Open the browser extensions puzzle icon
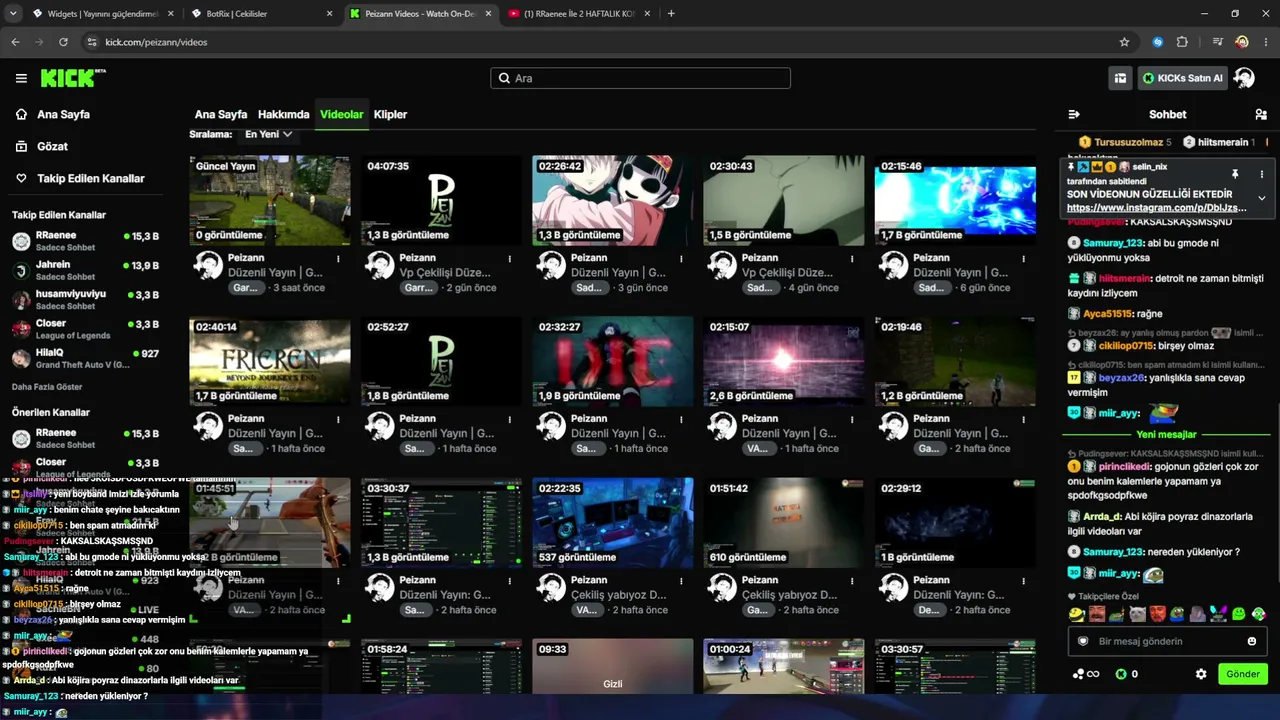Viewport: 1280px width, 720px height. pyautogui.click(x=1182, y=42)
